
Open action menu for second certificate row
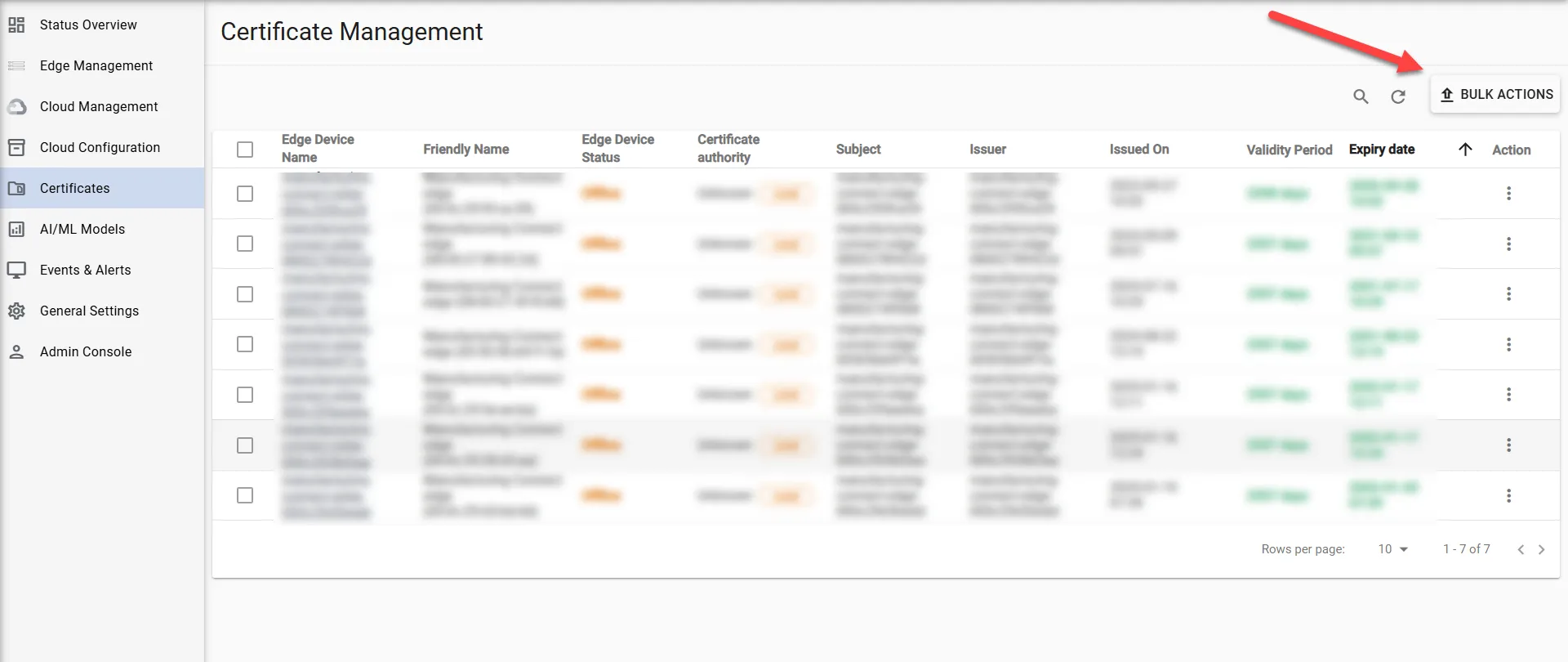click(x=1508, y=244)
